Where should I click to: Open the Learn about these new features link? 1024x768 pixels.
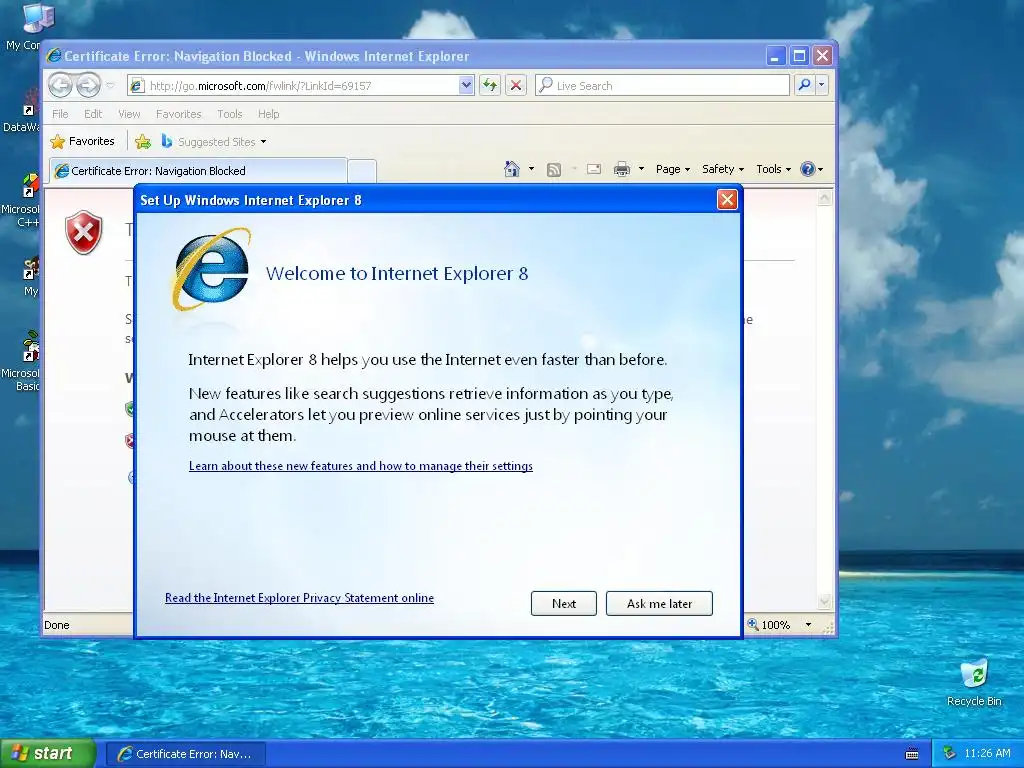360,466
